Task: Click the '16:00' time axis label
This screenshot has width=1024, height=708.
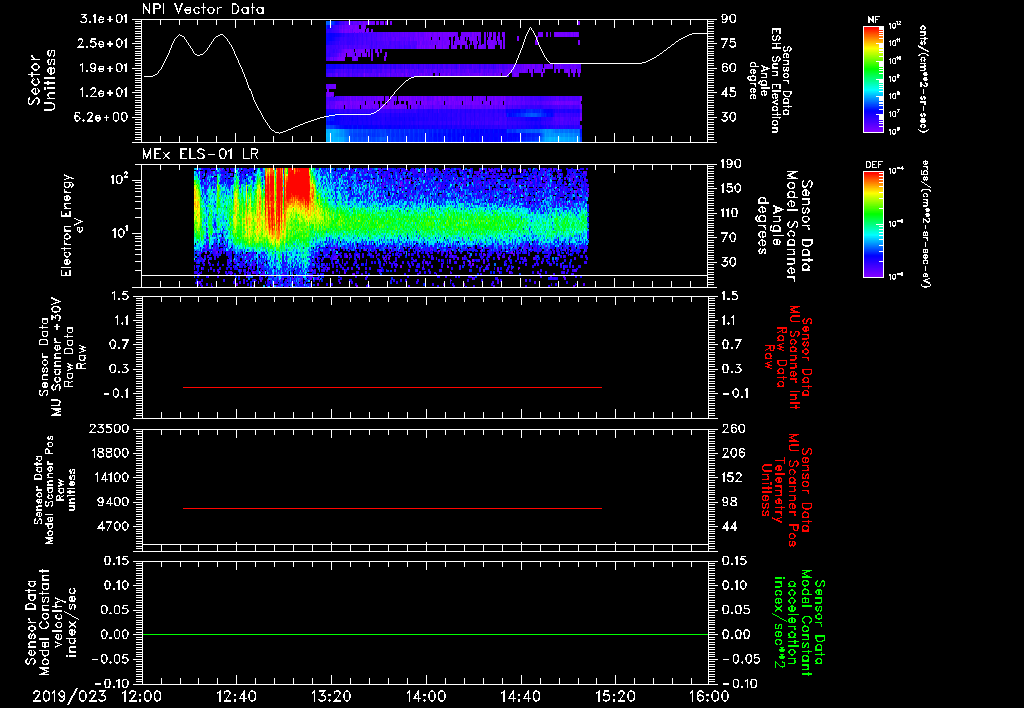Action: (709, 696)
